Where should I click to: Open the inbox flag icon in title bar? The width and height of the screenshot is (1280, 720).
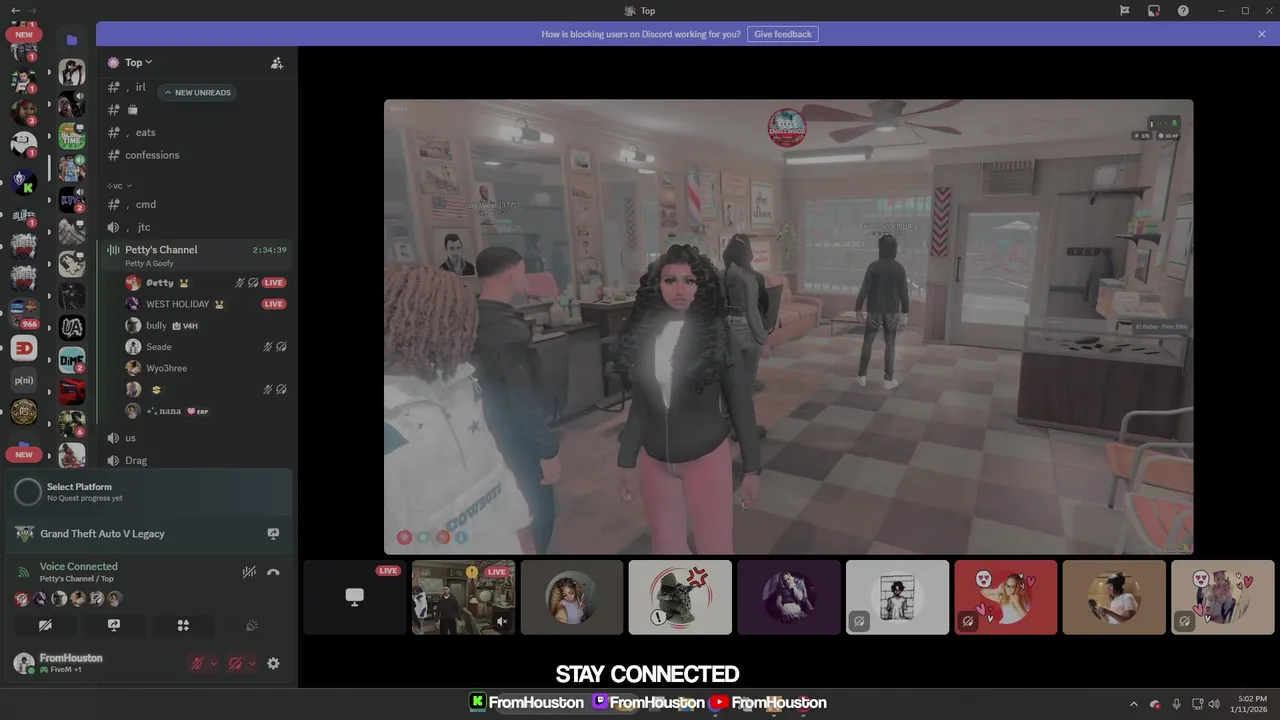[1124, 11]
